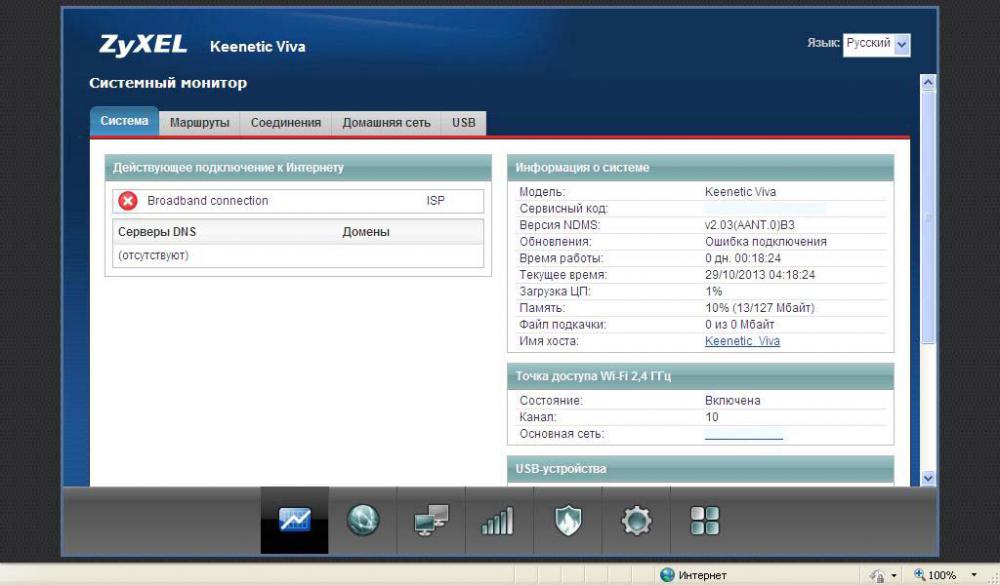1000x585 pixels.
Task: Click the current time 29/10/2013 04:18:24
Action: (760, 275)
